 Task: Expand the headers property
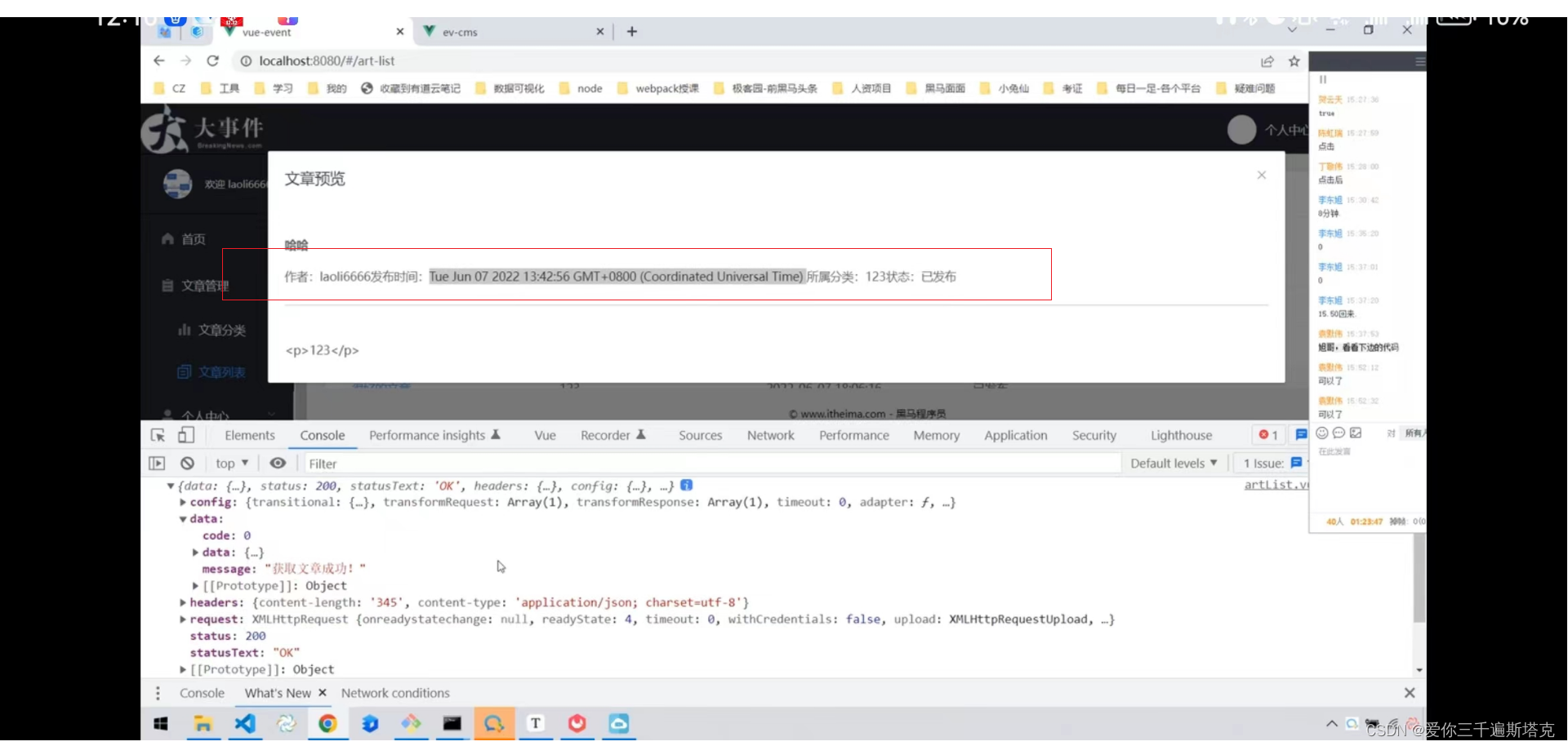(x=183, y=603)
